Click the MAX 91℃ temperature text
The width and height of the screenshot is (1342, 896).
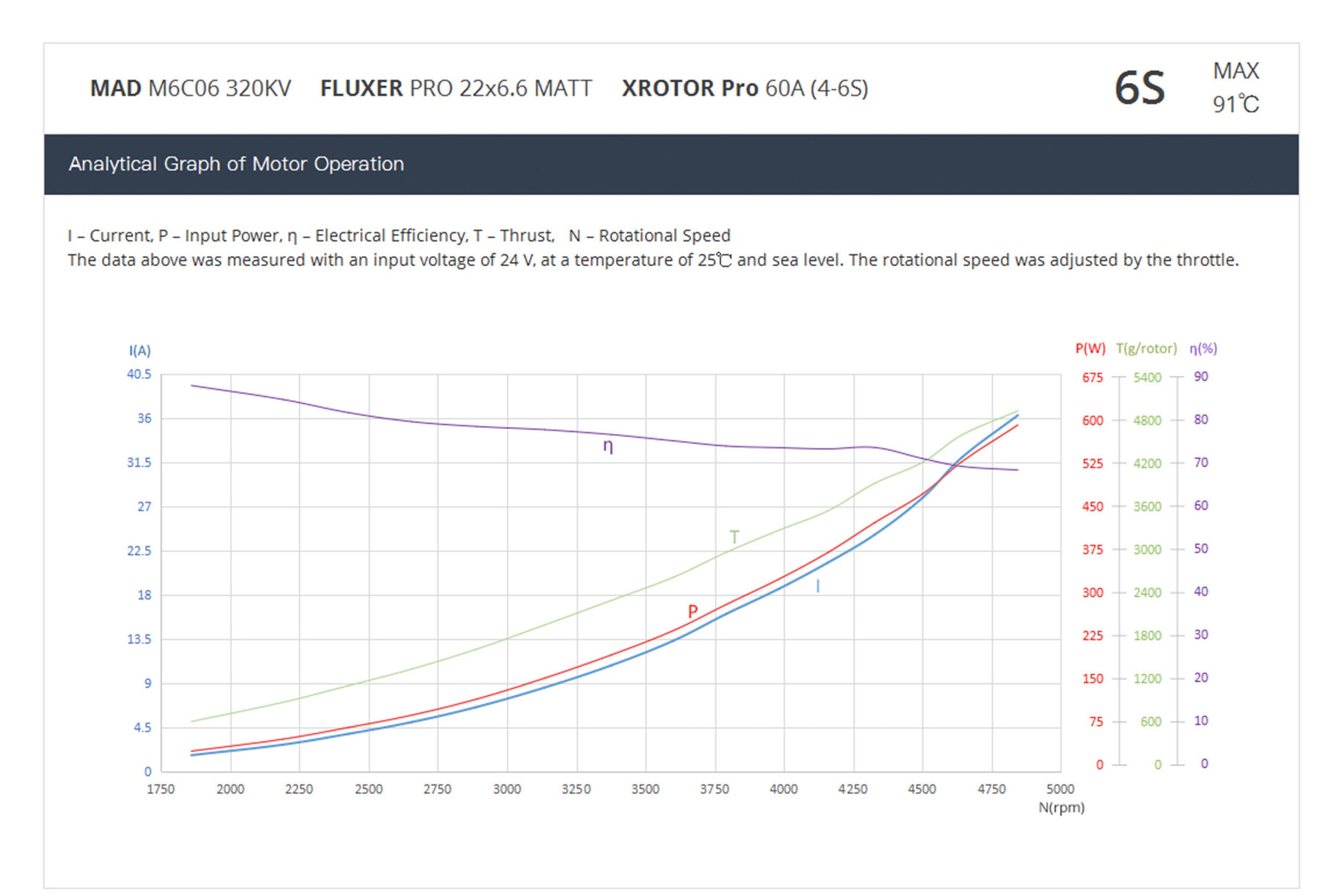click(1236, 88)
